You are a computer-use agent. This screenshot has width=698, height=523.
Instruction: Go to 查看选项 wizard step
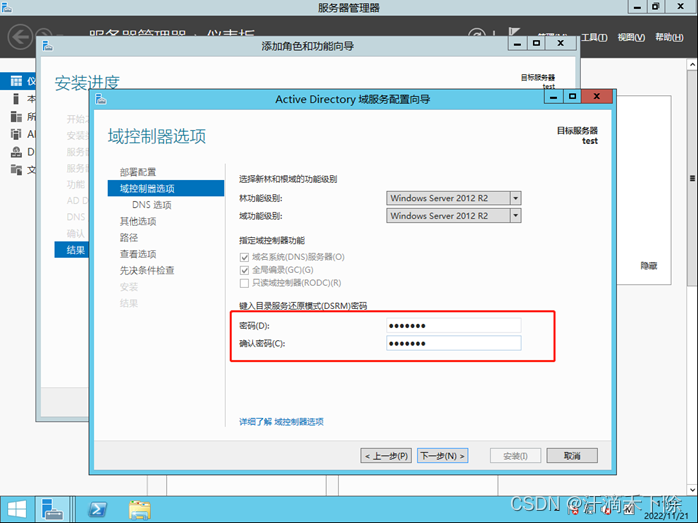[138, 254]
